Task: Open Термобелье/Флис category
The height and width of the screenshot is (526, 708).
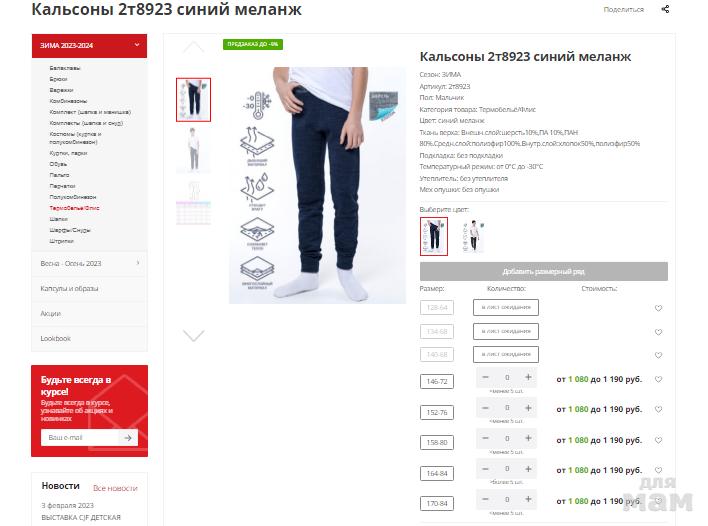Action: [74, 208]
